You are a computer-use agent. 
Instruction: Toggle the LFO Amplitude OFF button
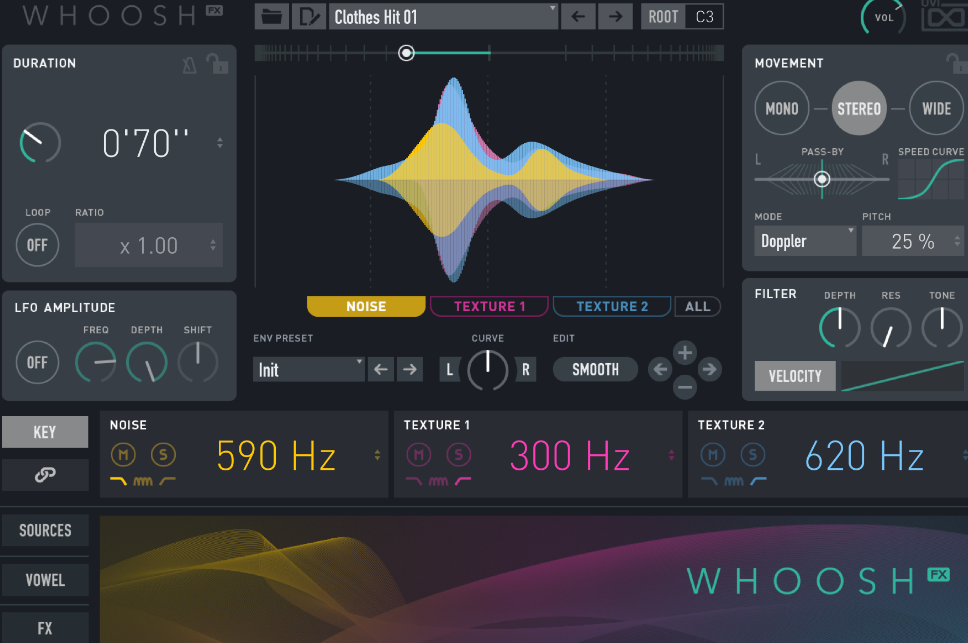[x=37, y=362]
